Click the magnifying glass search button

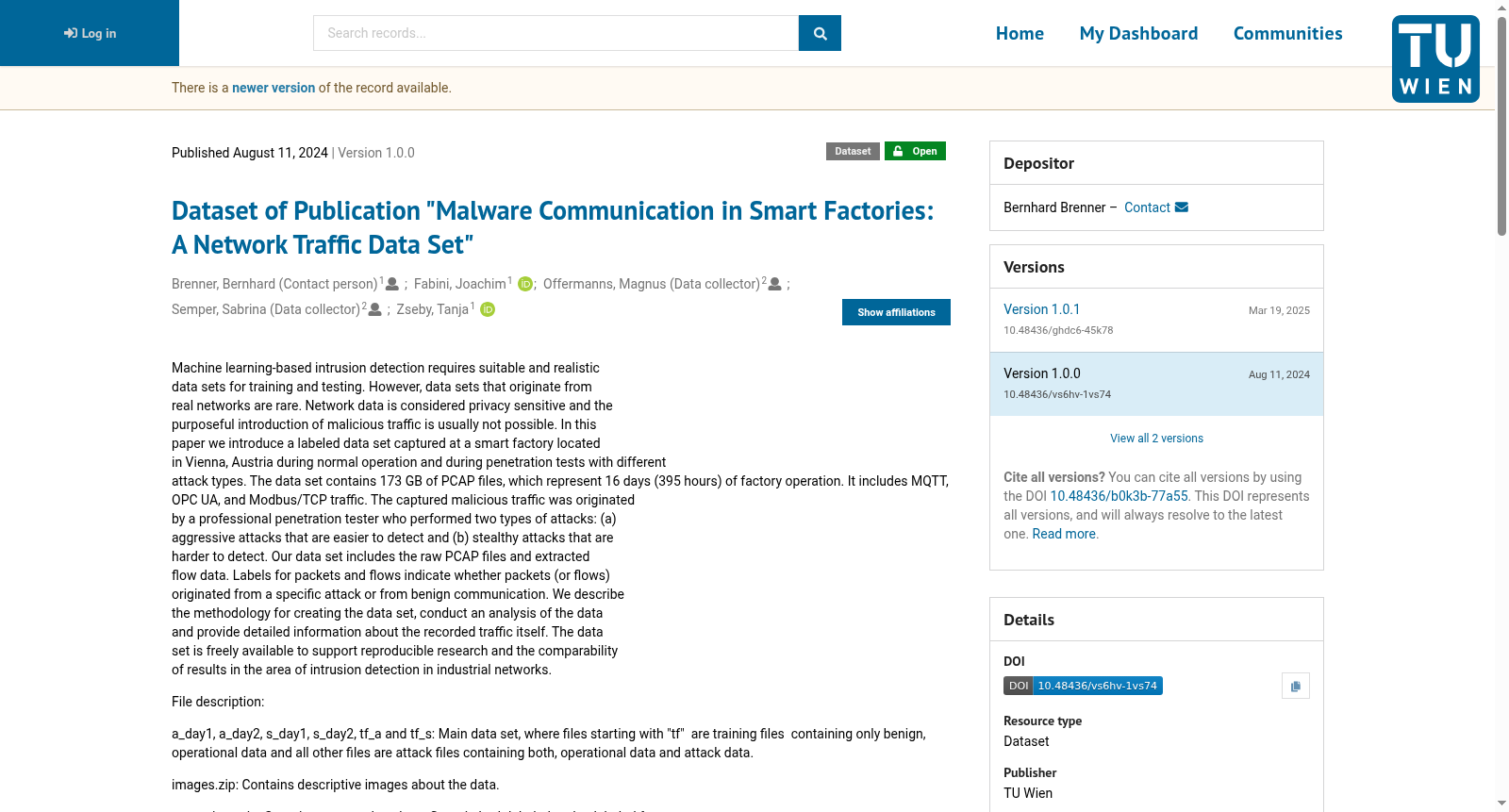pos(820,33)
